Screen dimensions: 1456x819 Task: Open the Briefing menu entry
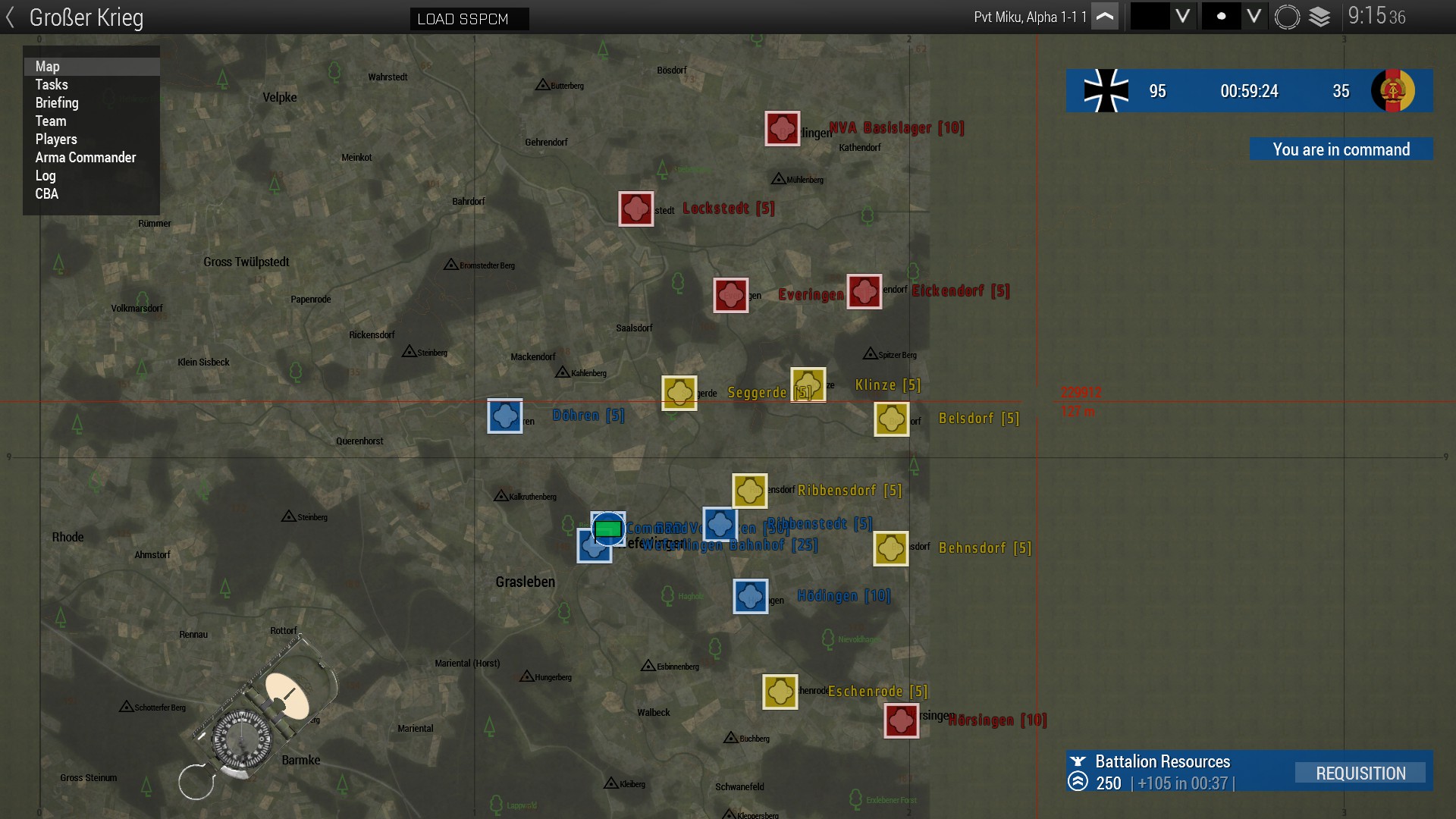pyautogui.click(x=57, y=103)
